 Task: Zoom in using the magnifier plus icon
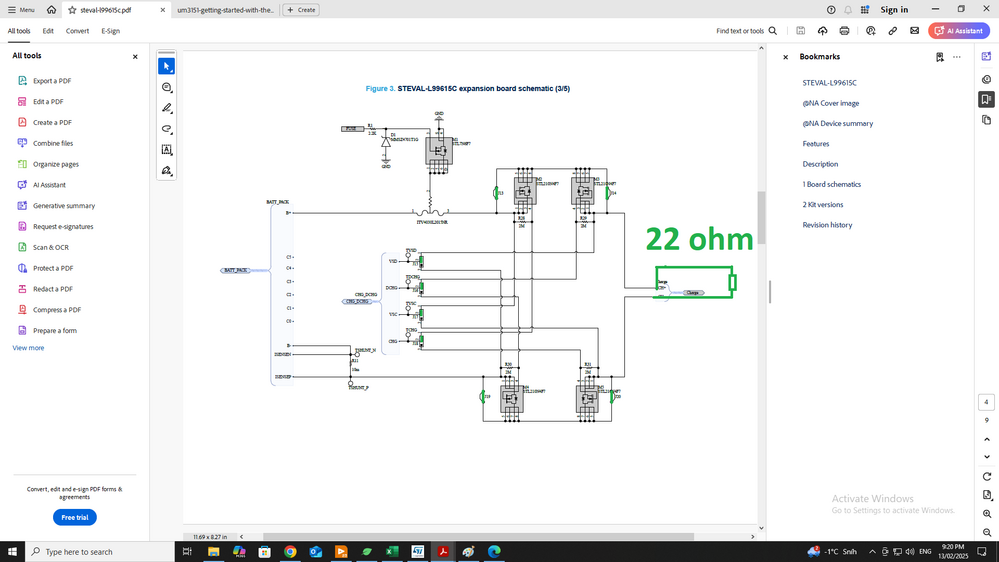point(987,514)
